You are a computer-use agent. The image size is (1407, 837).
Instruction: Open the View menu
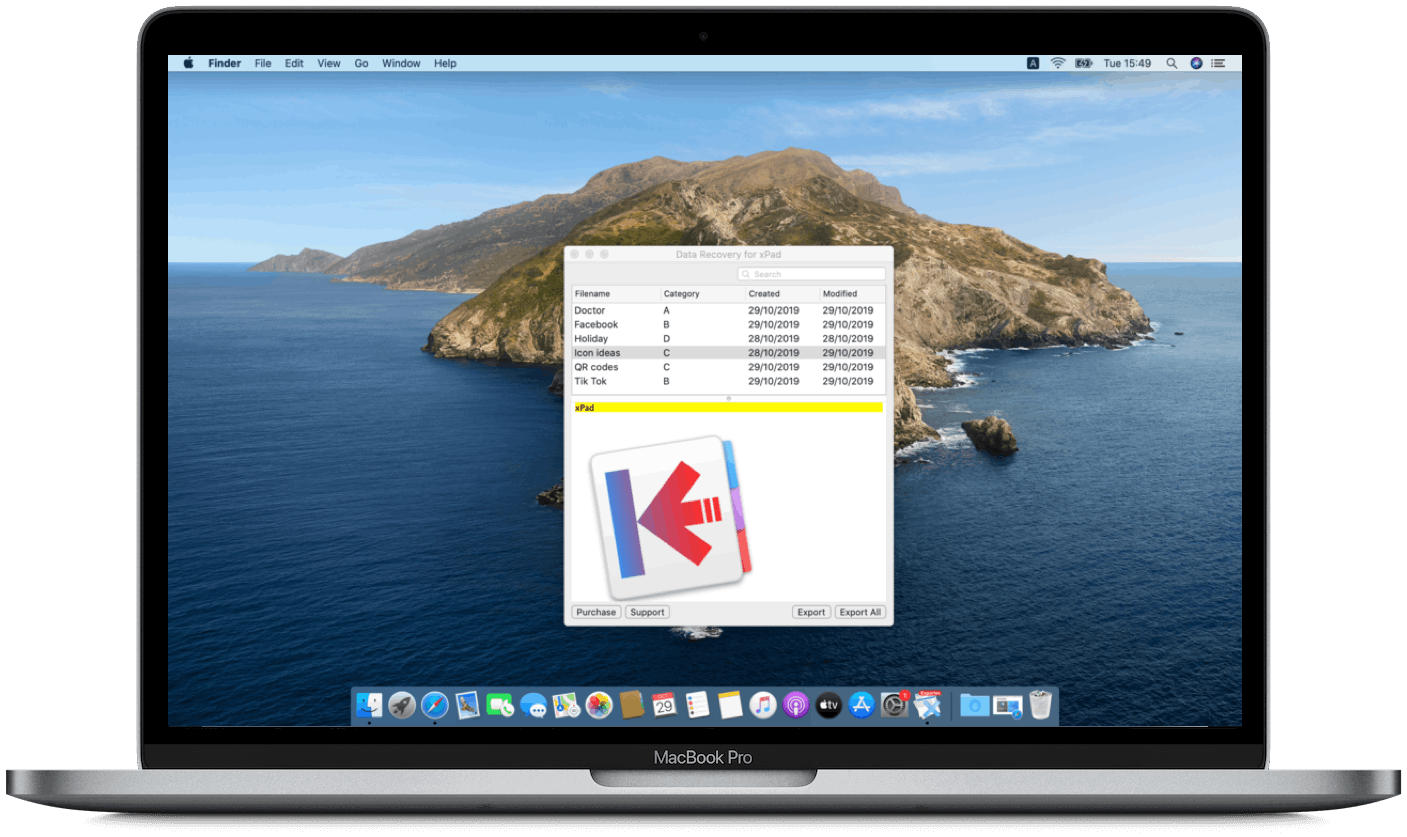[329, 63]
